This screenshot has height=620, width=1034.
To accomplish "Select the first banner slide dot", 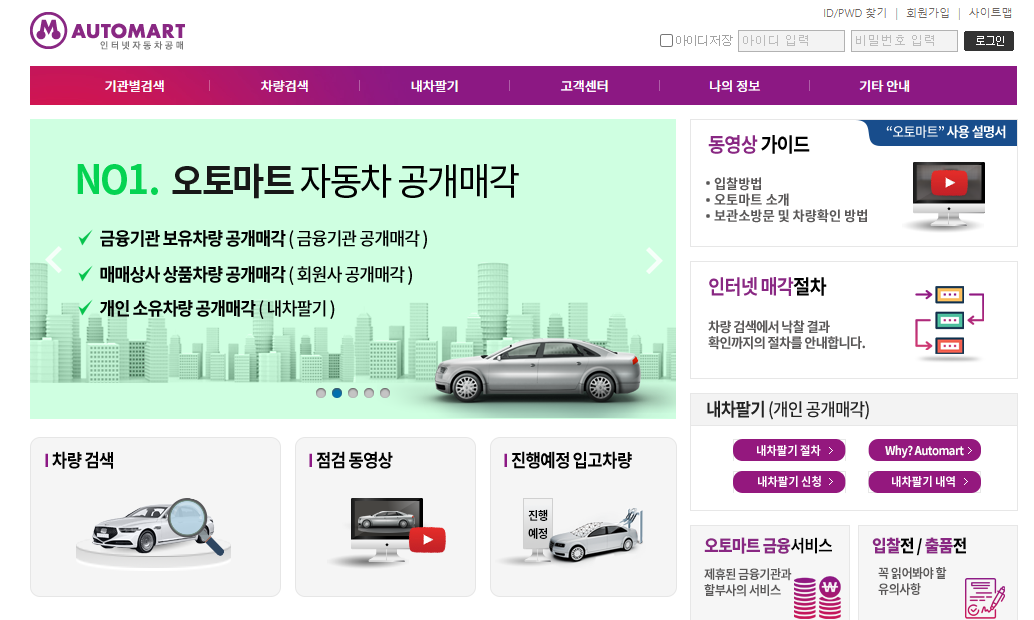I will [321, 393].
